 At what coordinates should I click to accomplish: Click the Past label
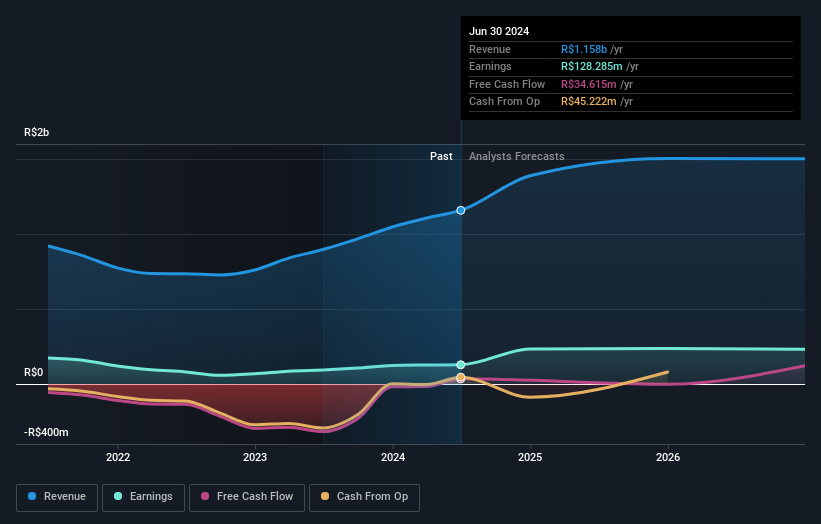(x=441, y=156)
